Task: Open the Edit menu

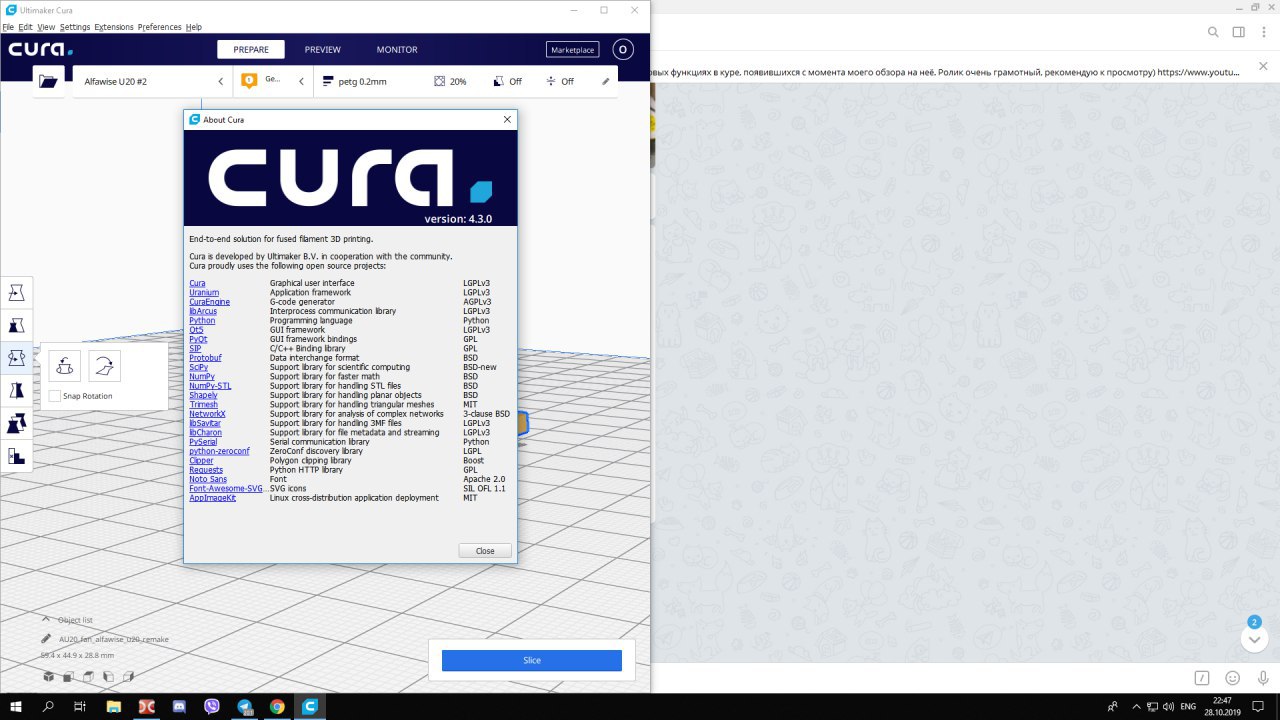Action: [x=26, y=27]
